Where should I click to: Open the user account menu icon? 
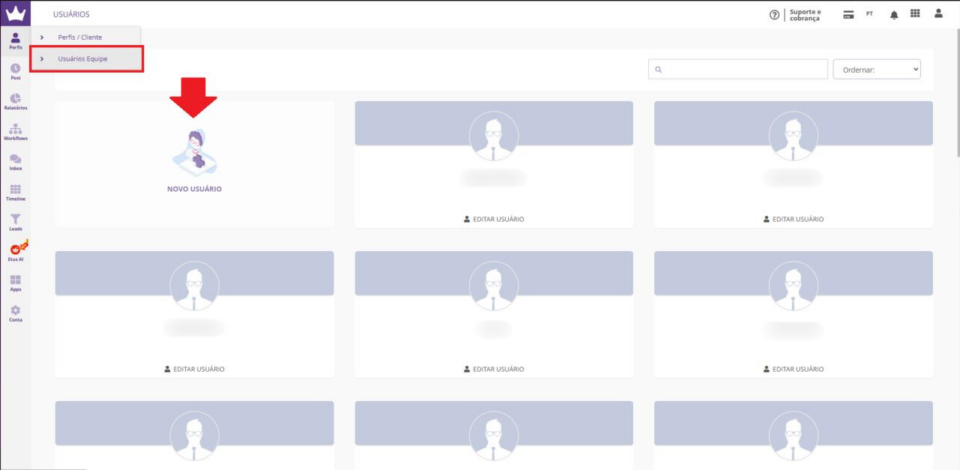(938, 14)
